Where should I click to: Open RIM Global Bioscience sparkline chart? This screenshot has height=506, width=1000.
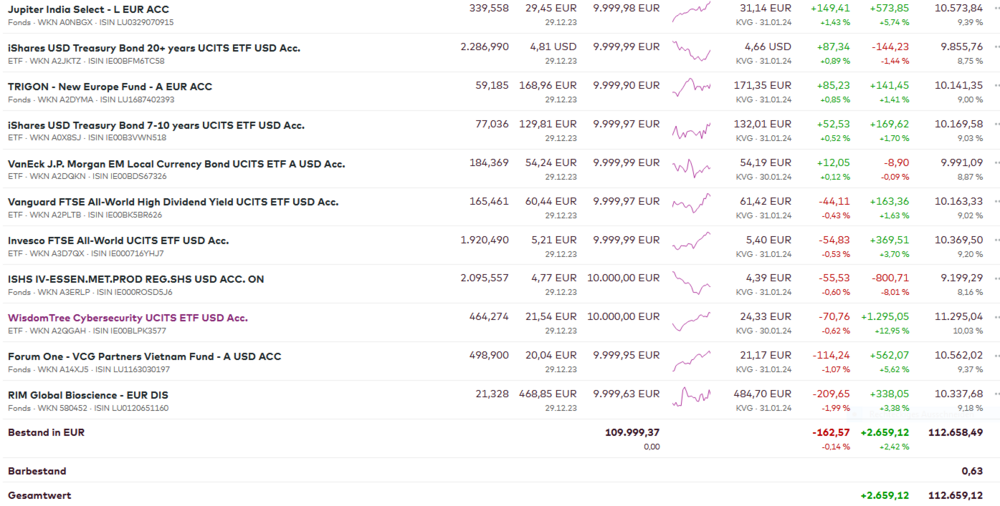[x=691, y=399]
